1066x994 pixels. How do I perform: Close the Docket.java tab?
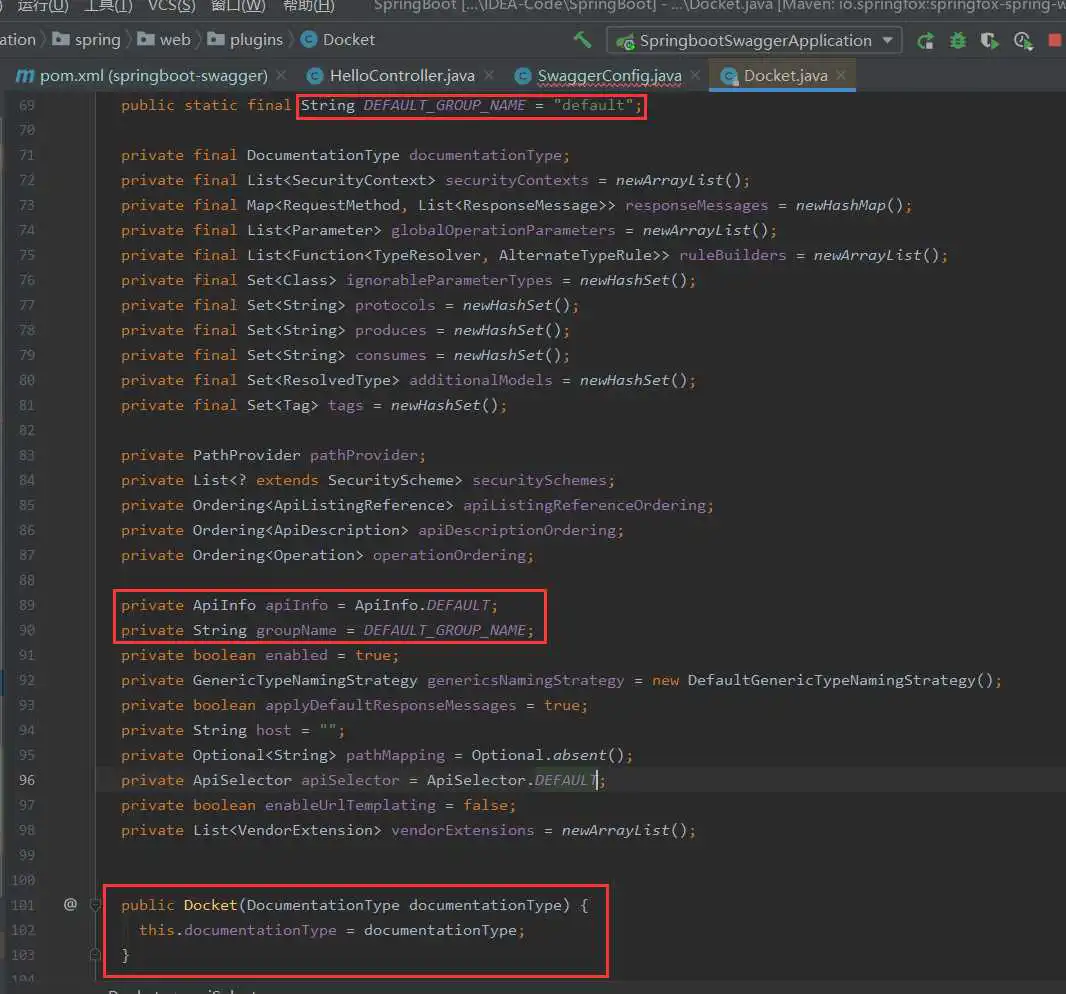pyautogui.click(x=842, y=76)
